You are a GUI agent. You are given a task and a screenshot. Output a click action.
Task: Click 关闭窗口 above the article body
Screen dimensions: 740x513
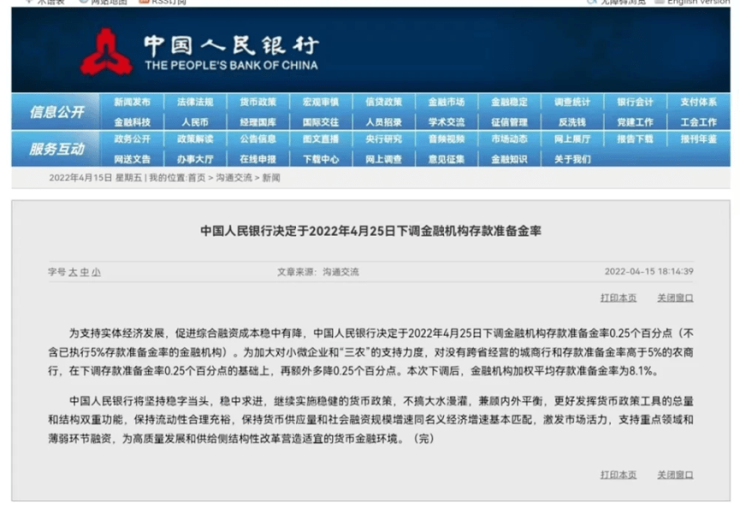675,298
